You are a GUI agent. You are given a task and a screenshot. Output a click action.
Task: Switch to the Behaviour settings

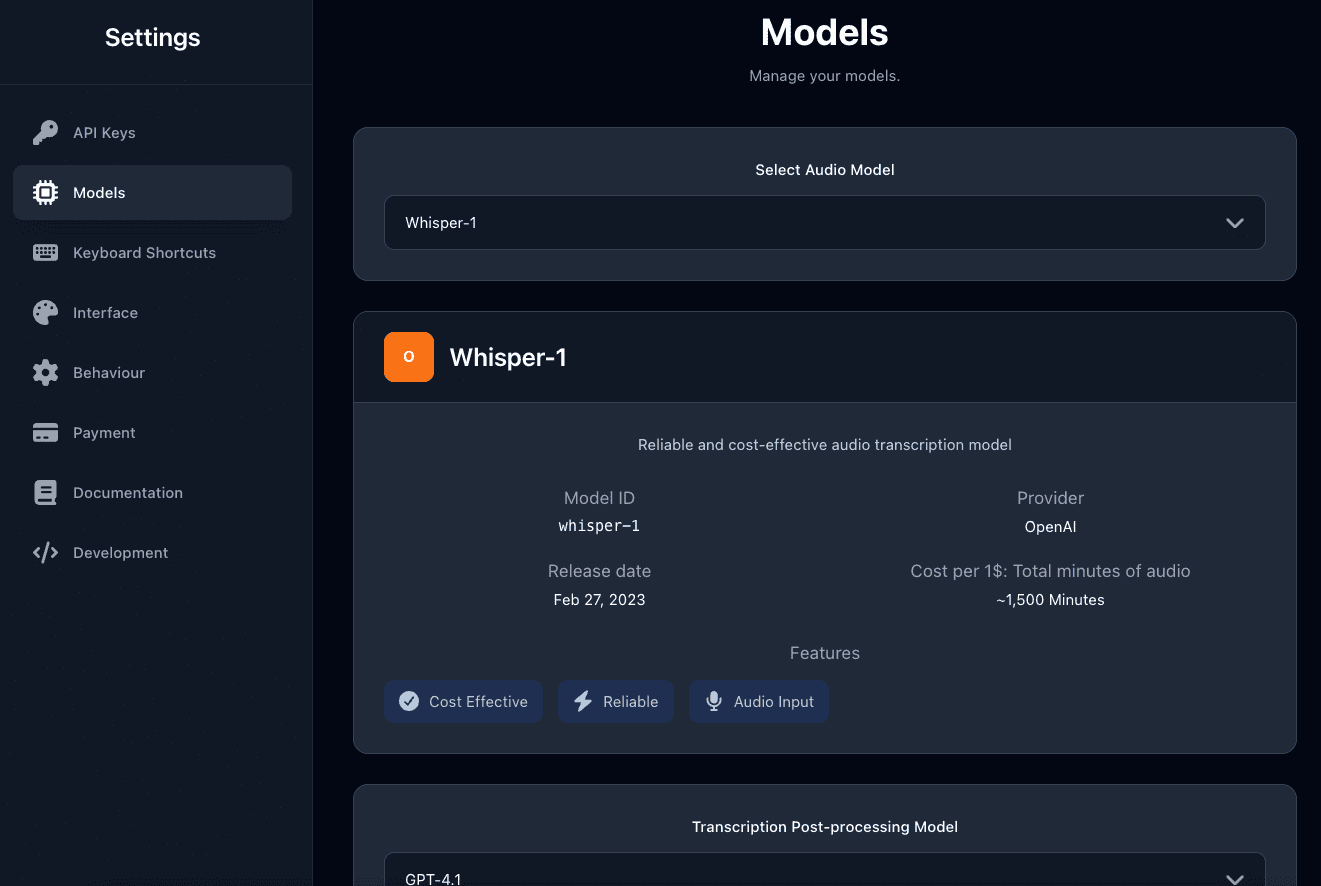pyautogui.click(x=152, y=373)
